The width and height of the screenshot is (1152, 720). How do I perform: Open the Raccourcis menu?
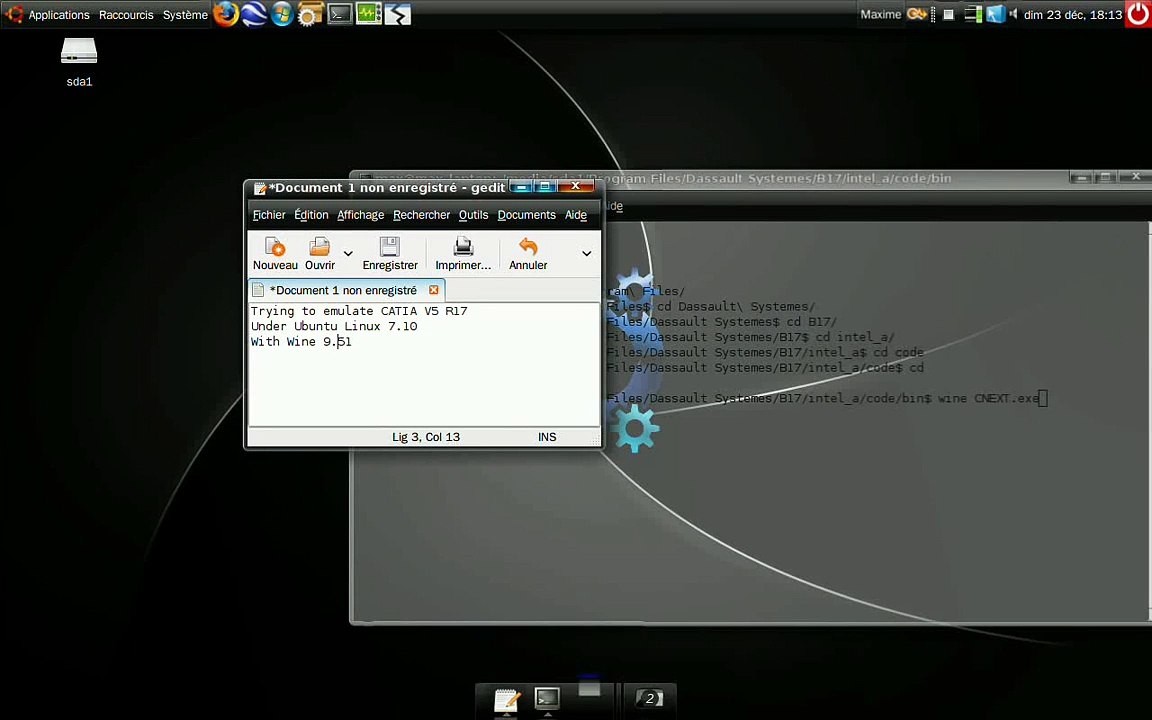point(126,15)
